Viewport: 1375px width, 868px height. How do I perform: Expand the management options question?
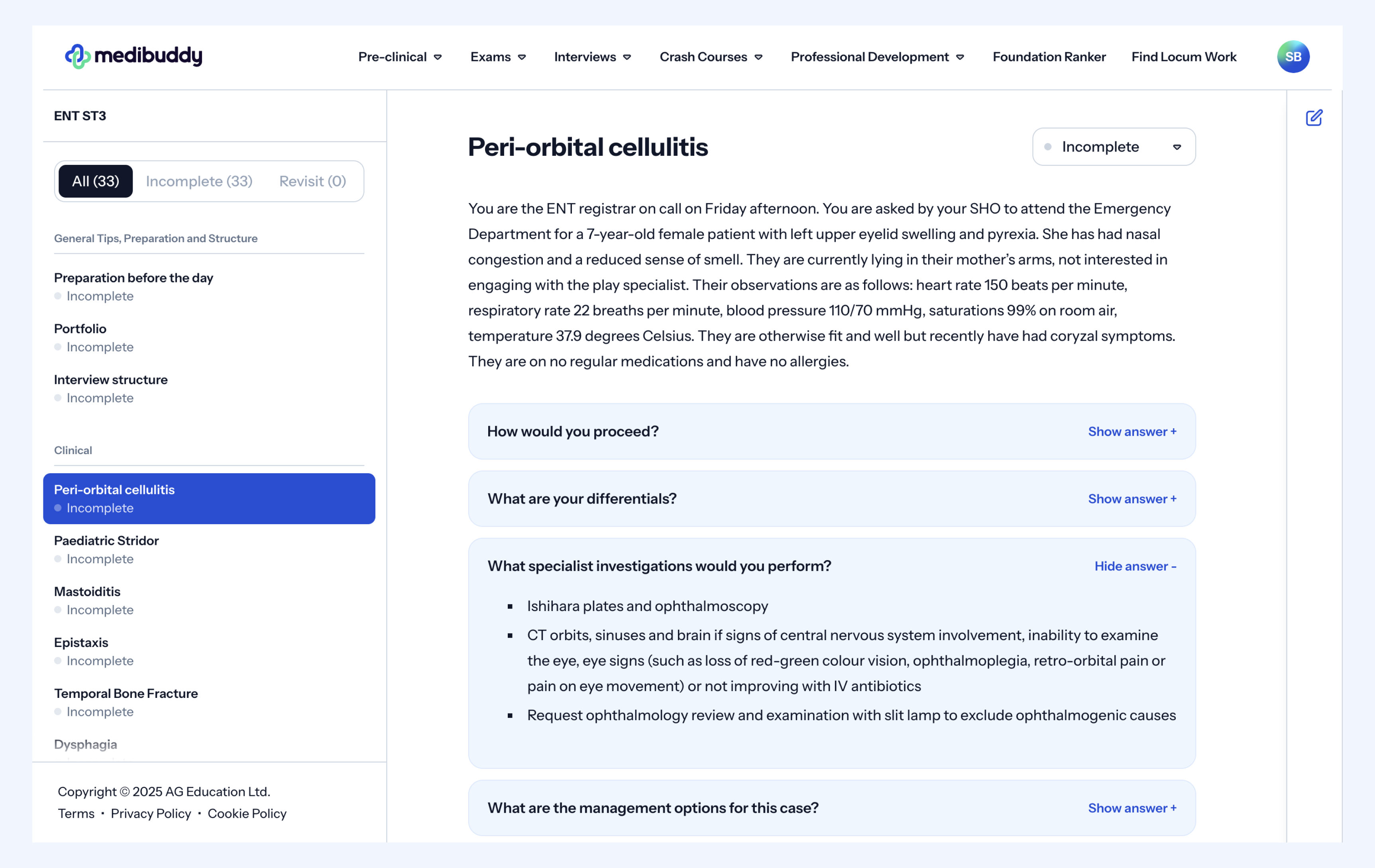pyautogui.click(x=1132, y=808)
